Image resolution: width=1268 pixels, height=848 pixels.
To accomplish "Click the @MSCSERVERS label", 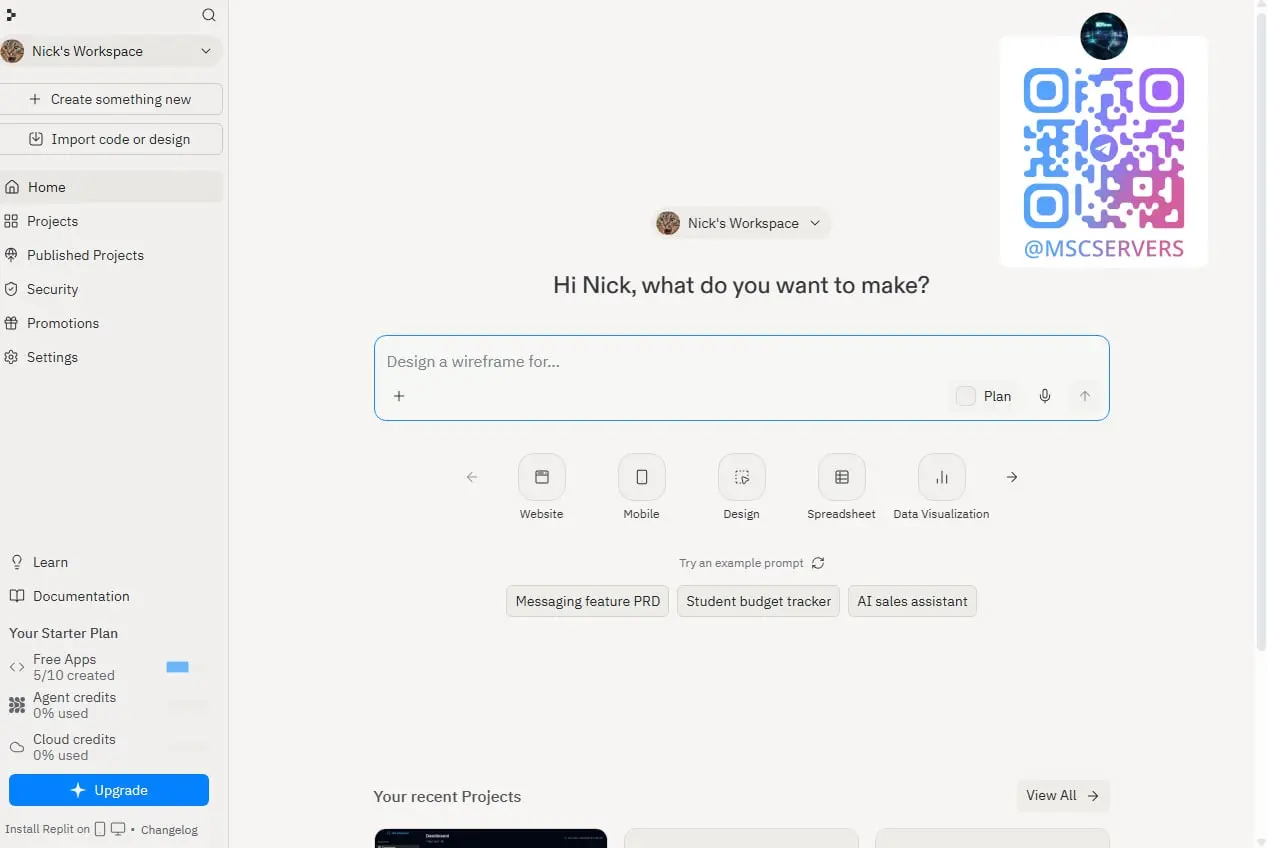I will click(x=1104, y=249).
